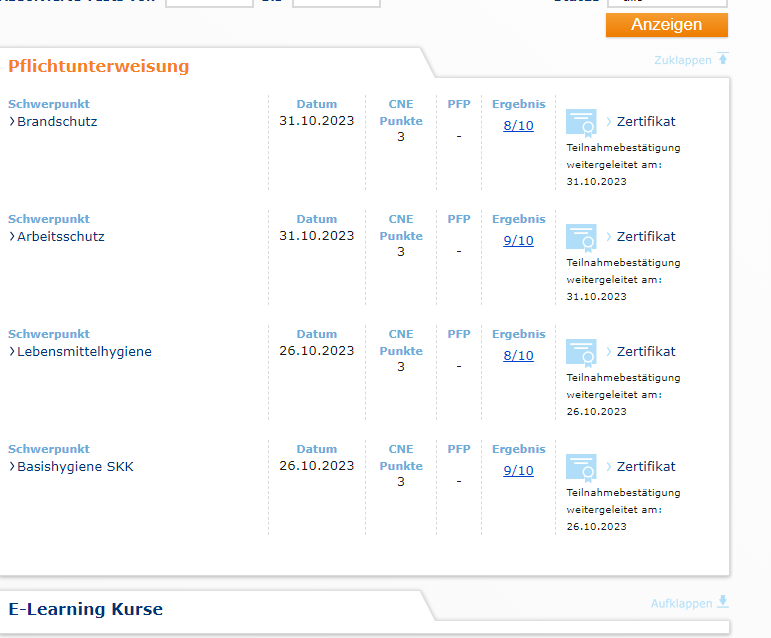Click certificate icon in Basishygiene SKK row
This screenshot has height=638, width=771.
coord(582,468)
